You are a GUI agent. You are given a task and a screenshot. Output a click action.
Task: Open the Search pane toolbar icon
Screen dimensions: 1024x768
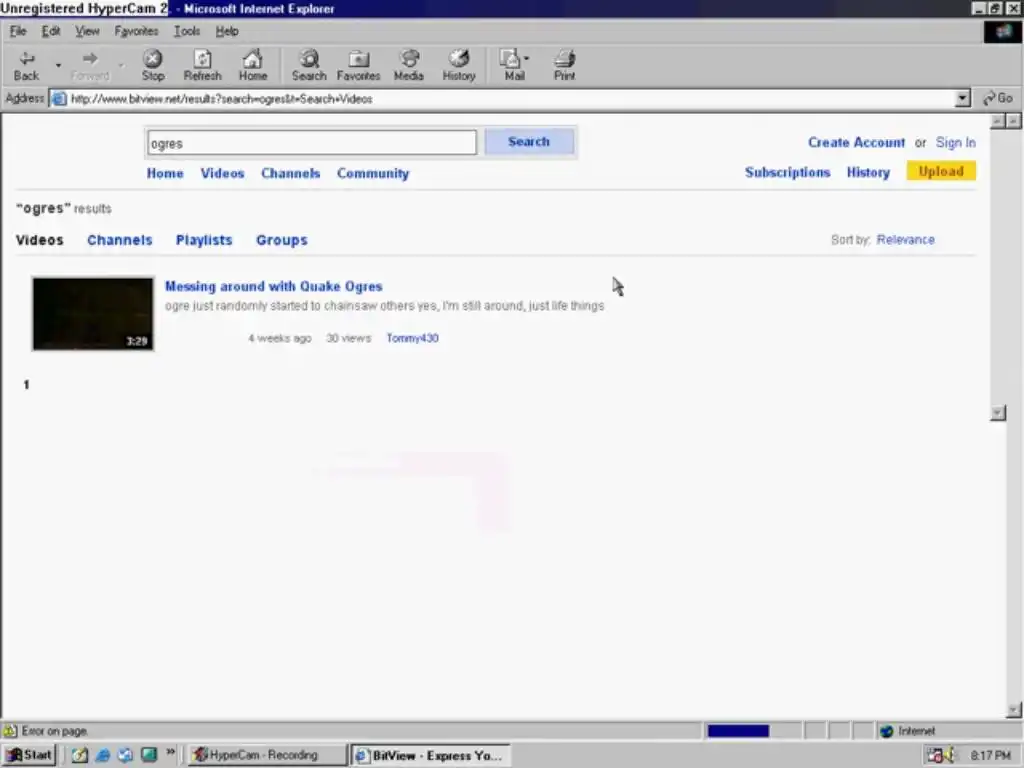(309, 65)
